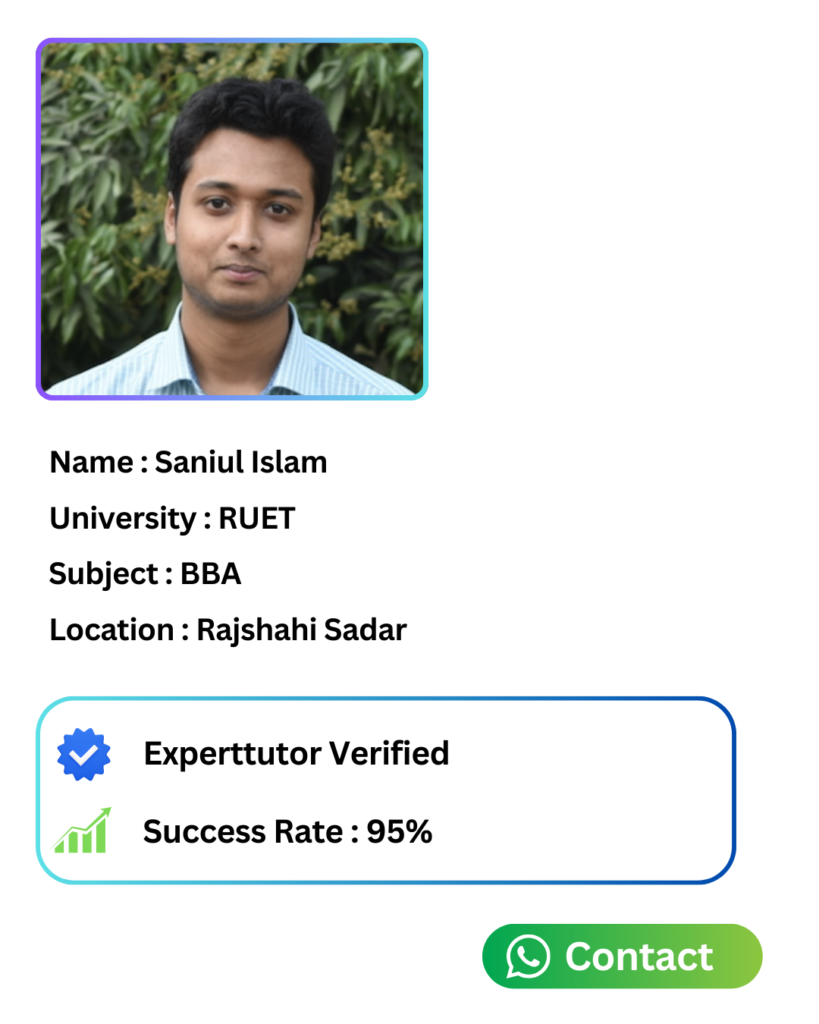Select the location 'Rajshahi Sadar'
Screen dimensions: 819x1024
301,630
